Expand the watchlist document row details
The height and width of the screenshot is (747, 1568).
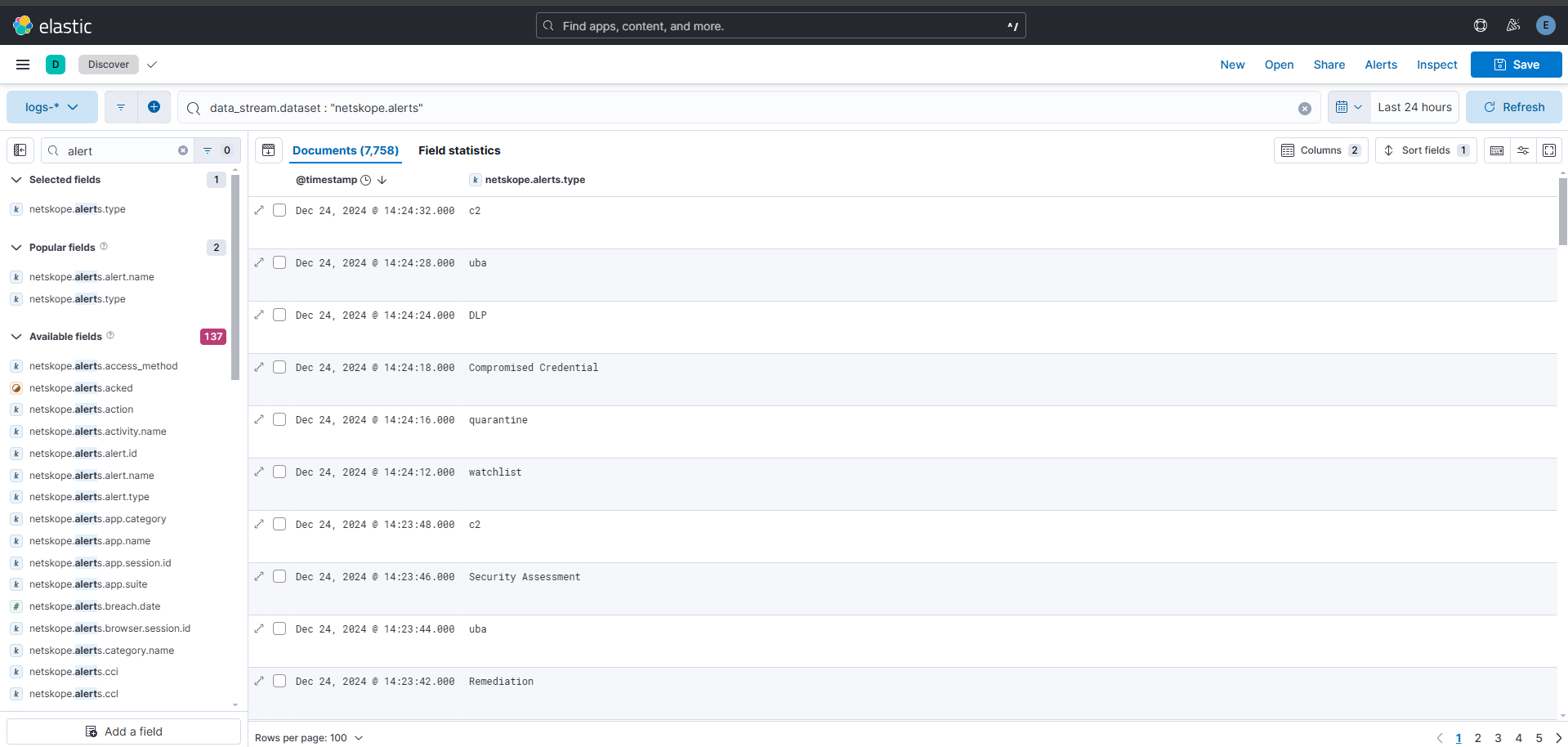pyautogui.click(x=259, y=472)
